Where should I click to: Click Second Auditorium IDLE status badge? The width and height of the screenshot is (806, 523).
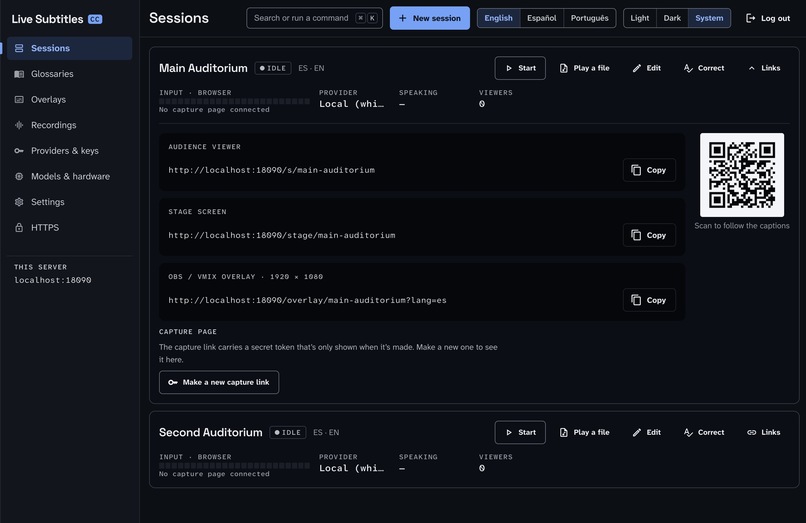point(288,432)
